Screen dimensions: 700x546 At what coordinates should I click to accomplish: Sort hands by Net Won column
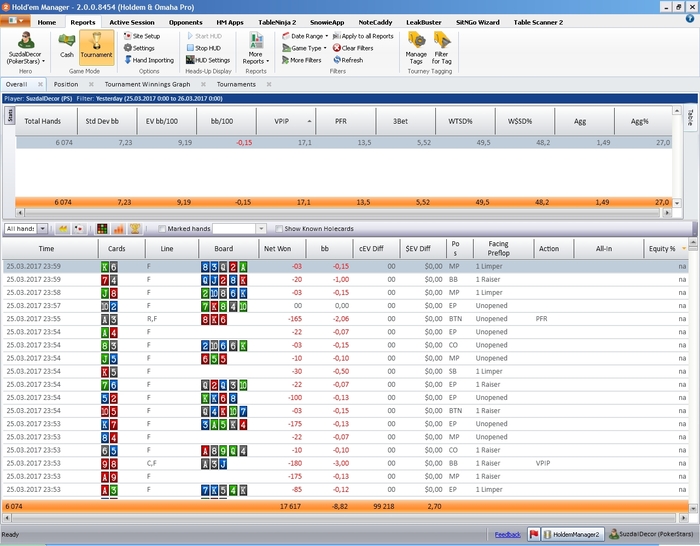[282, 249]
